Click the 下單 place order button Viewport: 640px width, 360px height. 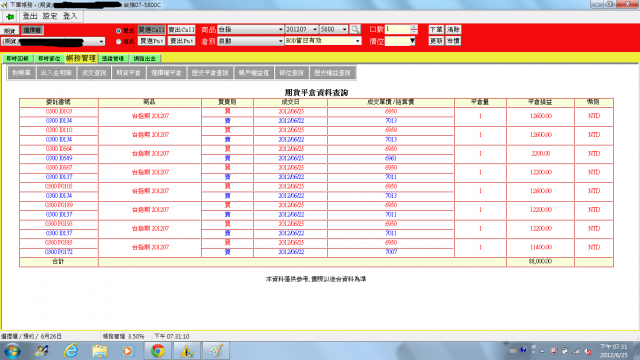tap(436, 30)
